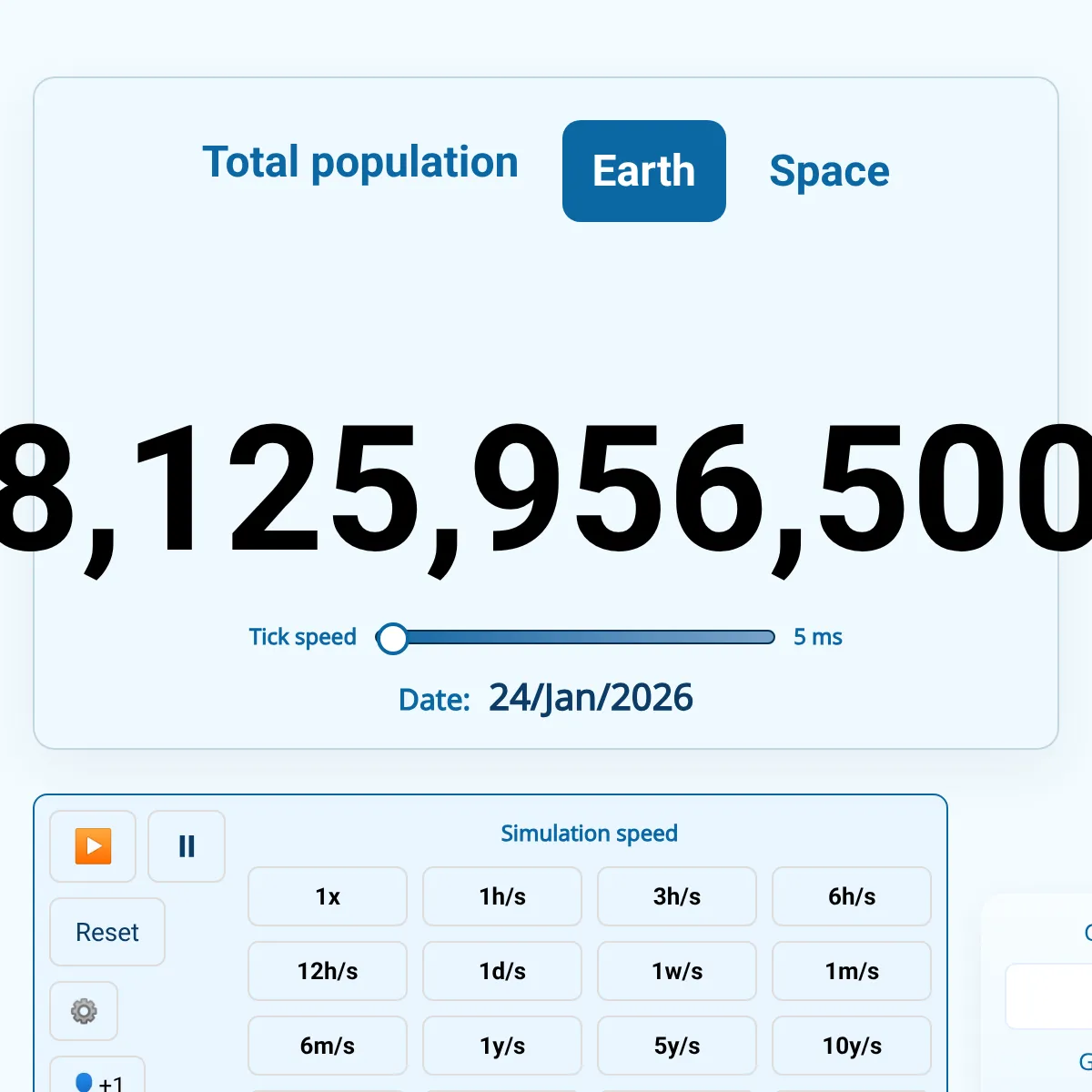Viewport: 1092px width, 1092px height.
Task: Switch to the Earth tab
Action: click(643, 171)
